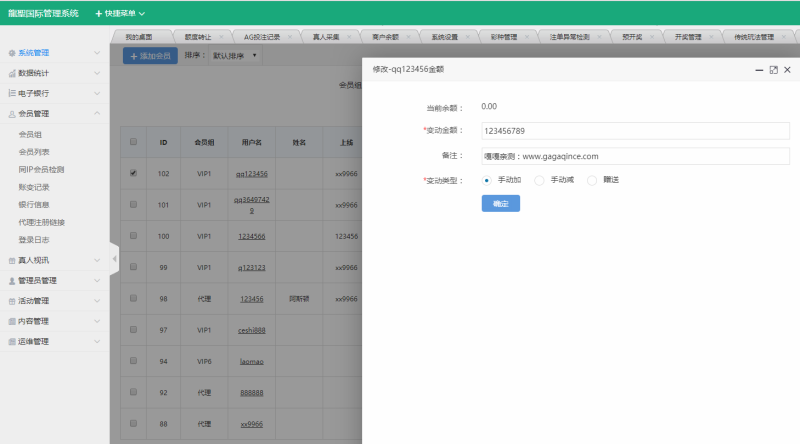Screen dimensions: 800x444
Task: Switch to the 传统玩法管理 tab
Action: (754, 37)
